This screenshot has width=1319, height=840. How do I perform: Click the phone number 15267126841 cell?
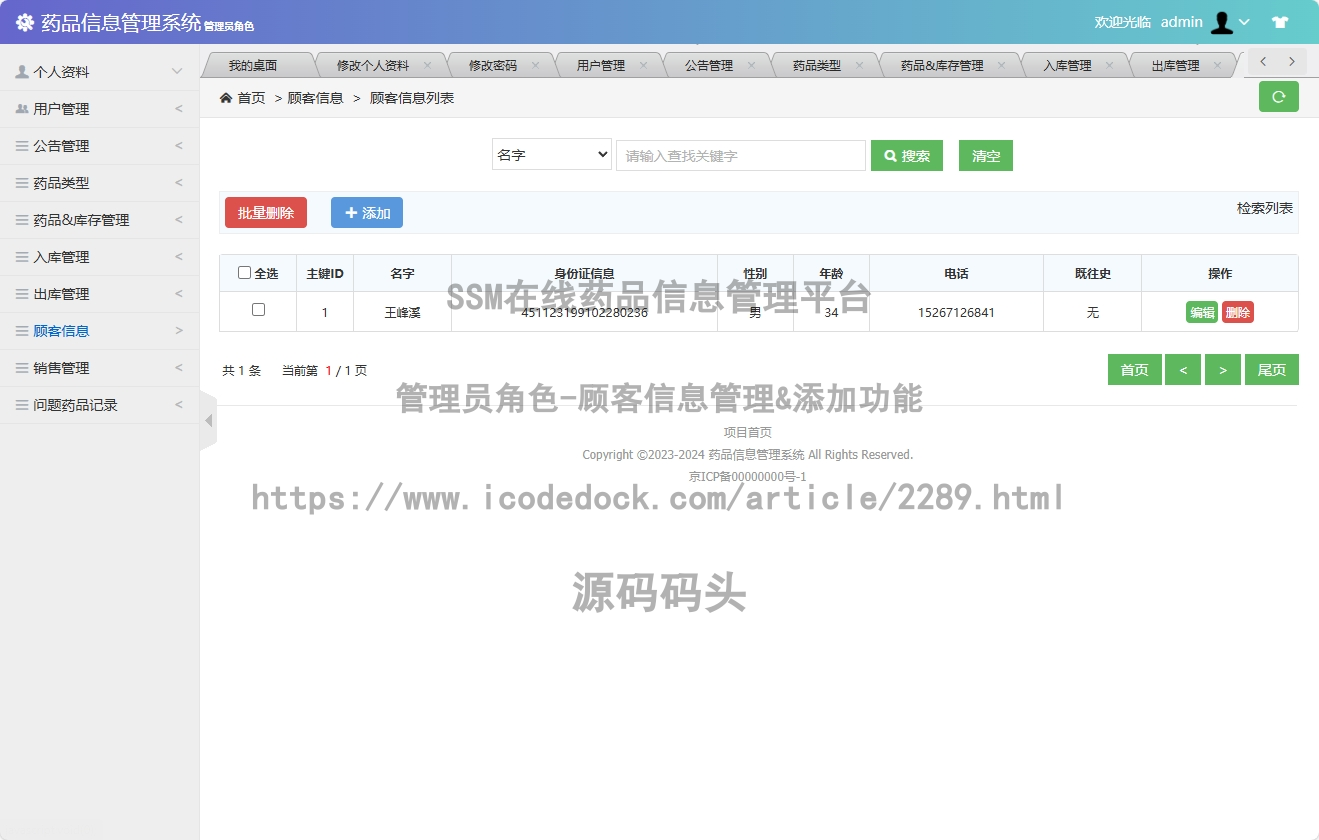[956, 312]
